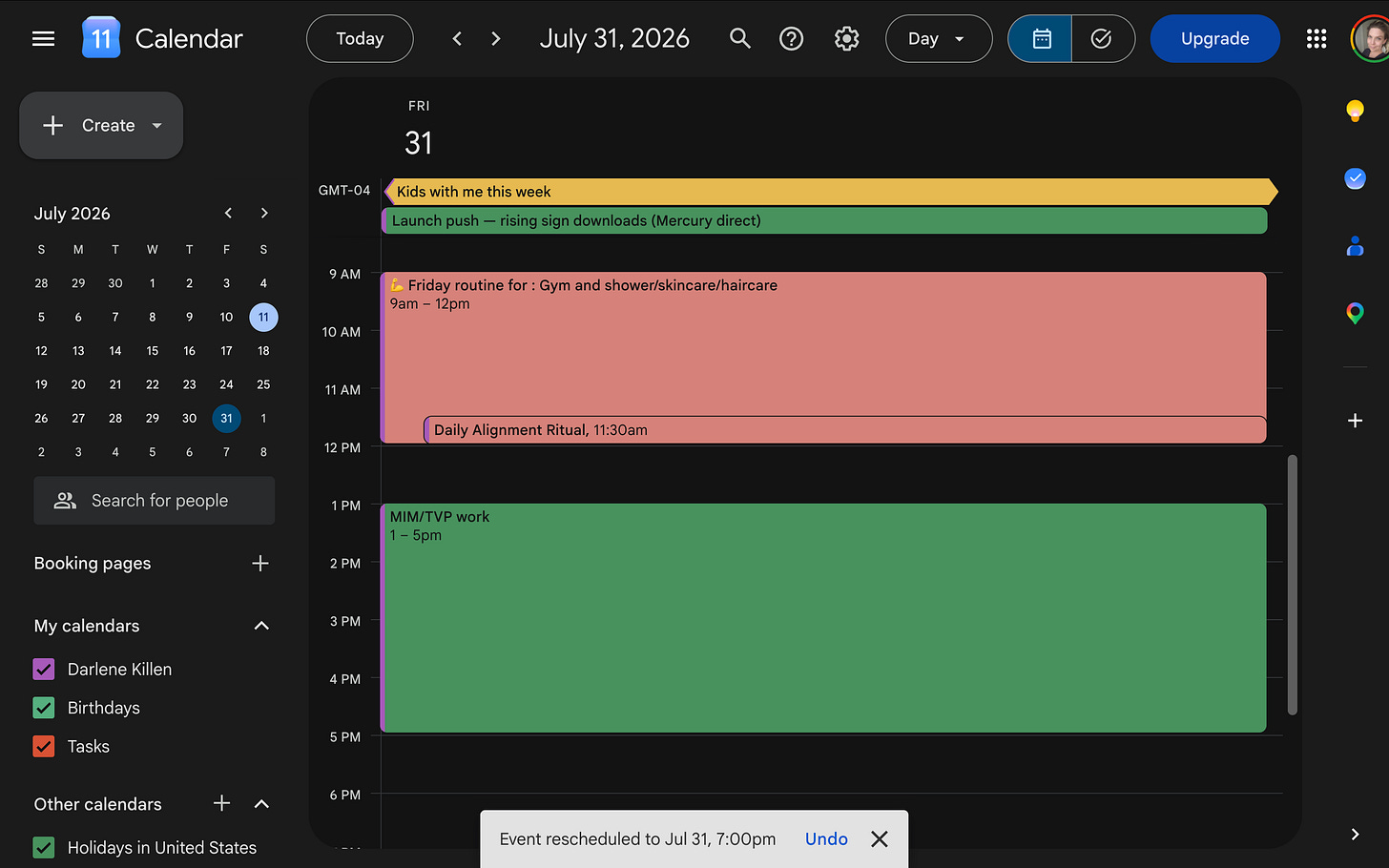Image resolution: width=1389 pixels, height=868 pixels.
Task: Toggle Birthdays calendar checkbox
Action: (44, 708)
